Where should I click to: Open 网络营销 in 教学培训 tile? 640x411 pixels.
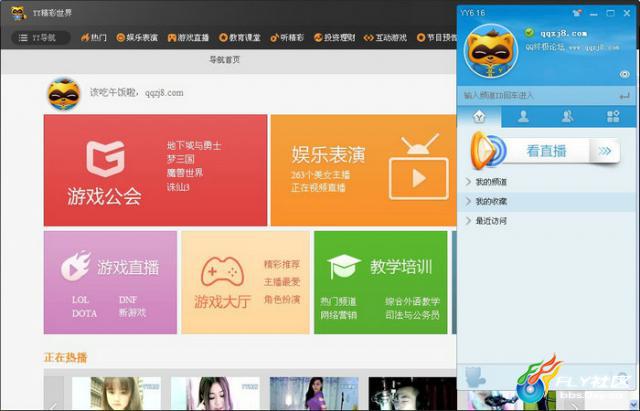point(338,315)
